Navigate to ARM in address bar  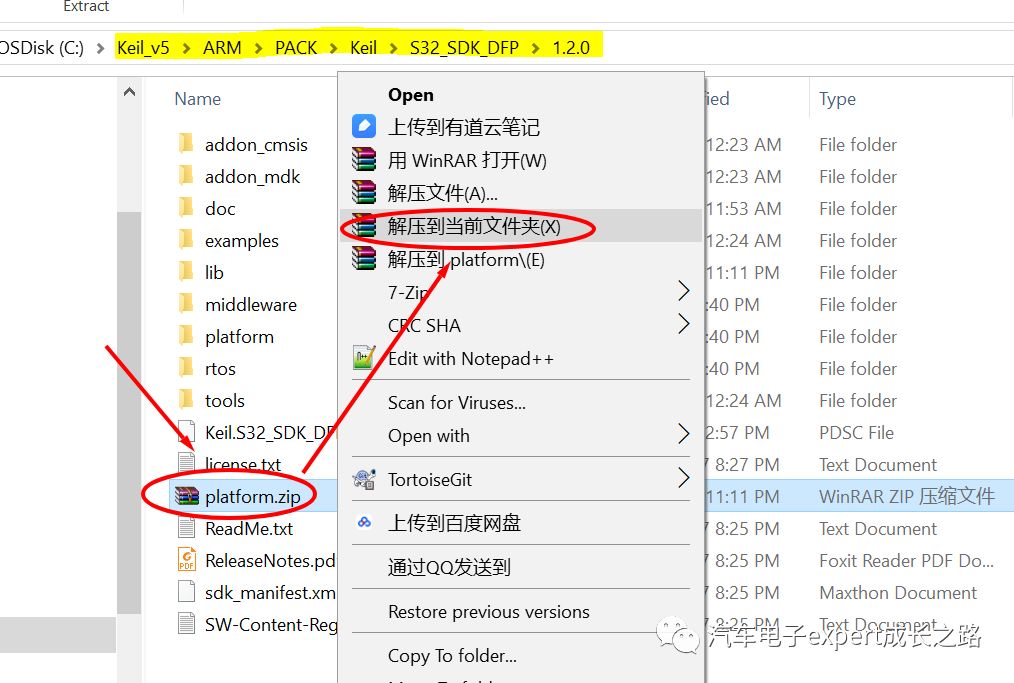click(222, 48)
